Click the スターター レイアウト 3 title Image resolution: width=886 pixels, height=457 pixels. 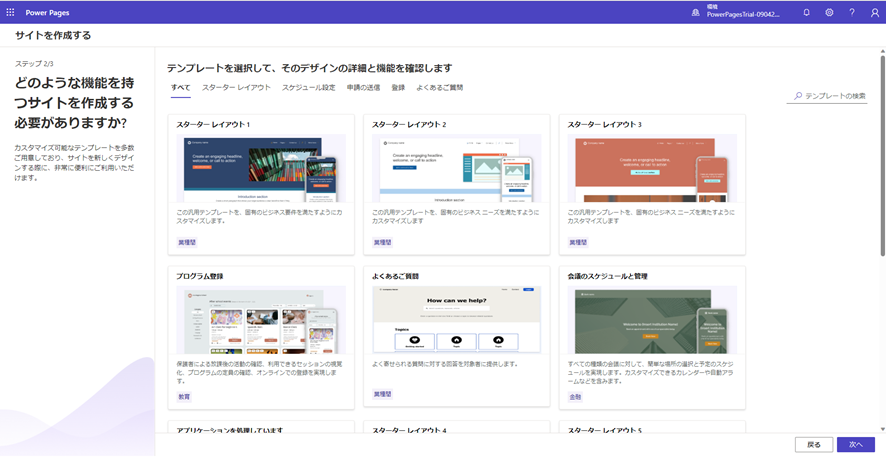pyautogui.click(x=605, y=124)
